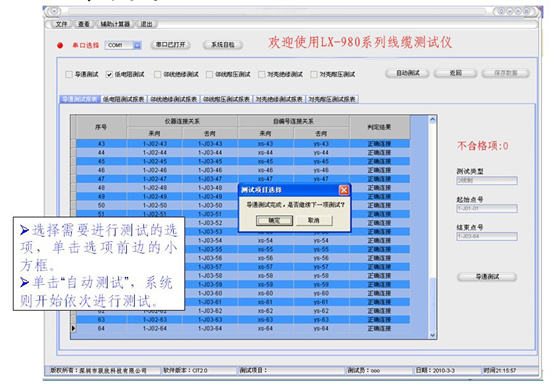Screen dimensions: 558x391
Task: Click the 正确连接 result in row 43
Action: [x=379, y=144]
